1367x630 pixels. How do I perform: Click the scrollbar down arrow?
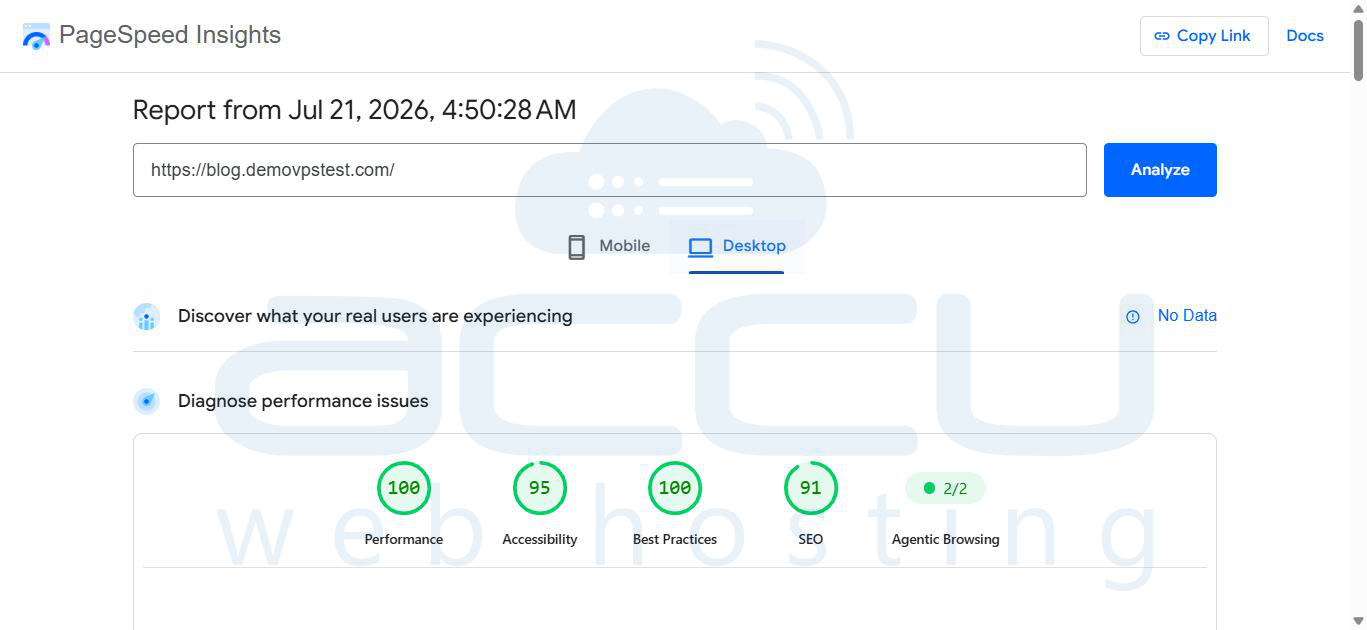pyautogui.click(x=1358, y=621)
